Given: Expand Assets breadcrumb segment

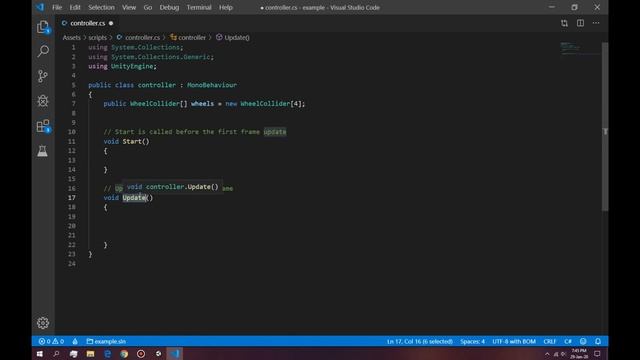Looking at the screenshot, I should [x=71, y=38].
